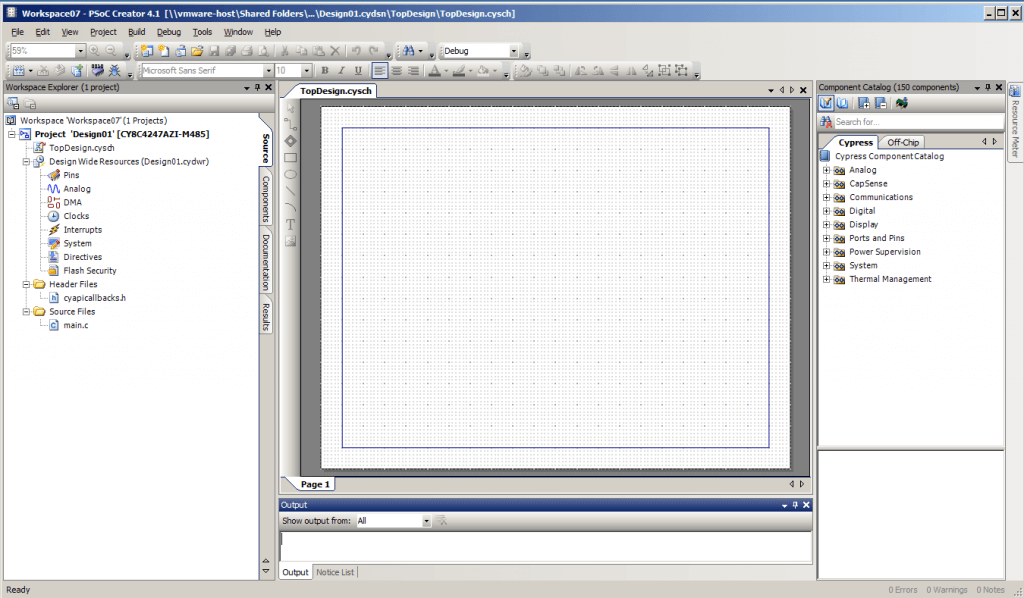Select the ellipse drawing tool

coord(291,174)
